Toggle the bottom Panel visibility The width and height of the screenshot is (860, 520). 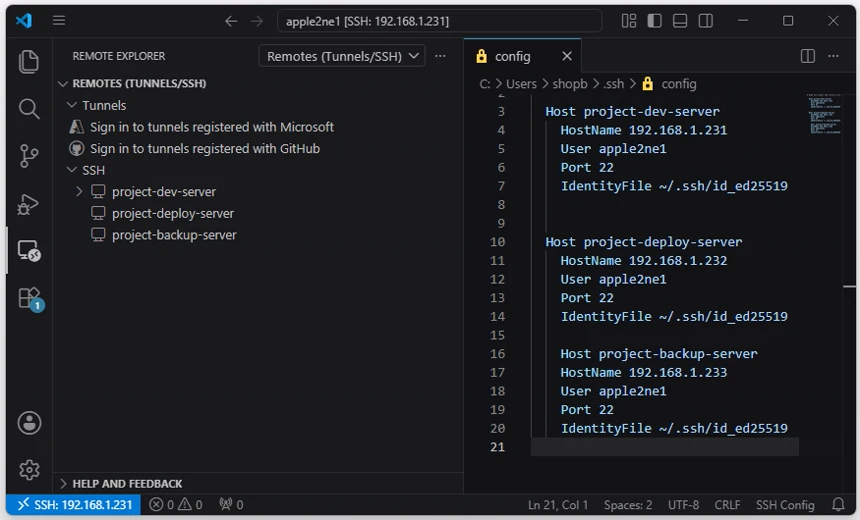pyautogui.click(x=680, y=21)
